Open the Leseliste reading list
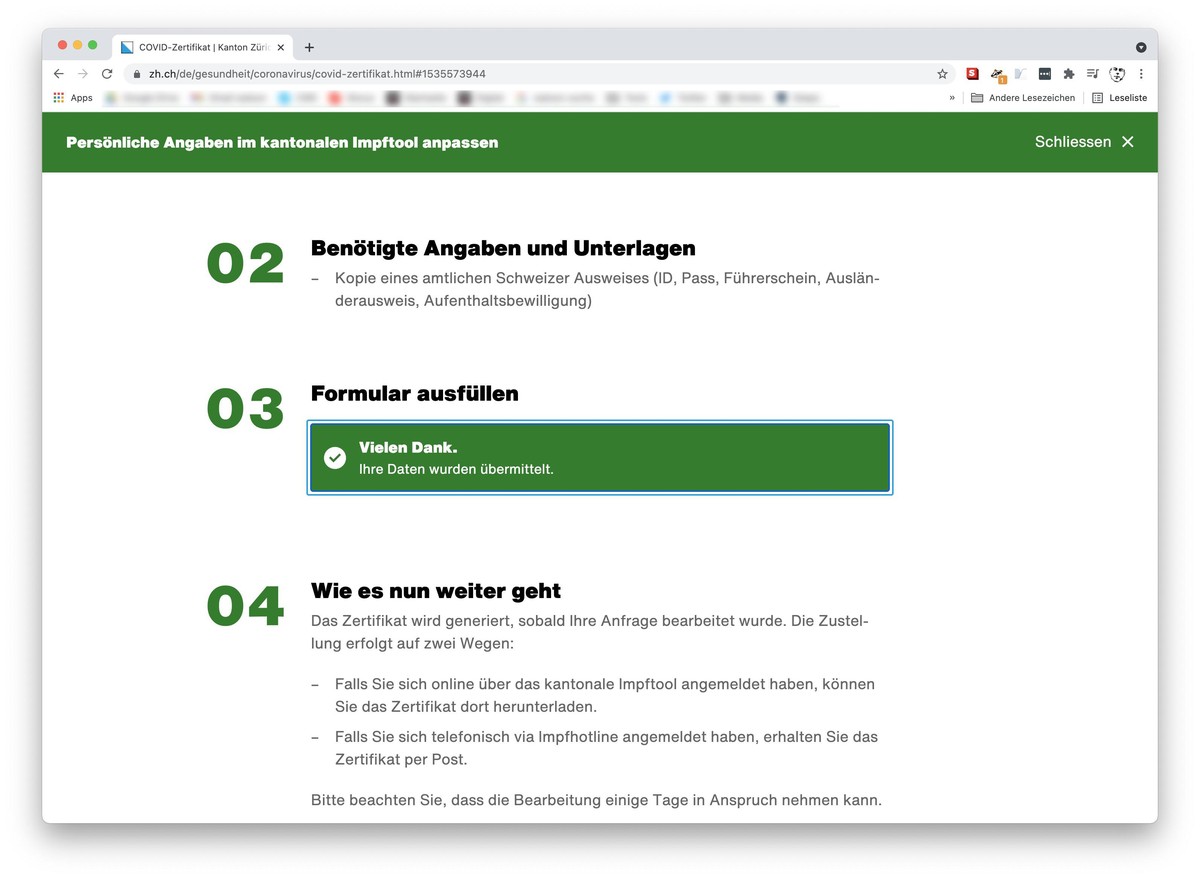This screenshot has width=1200, height=879. pos(1119,98)
